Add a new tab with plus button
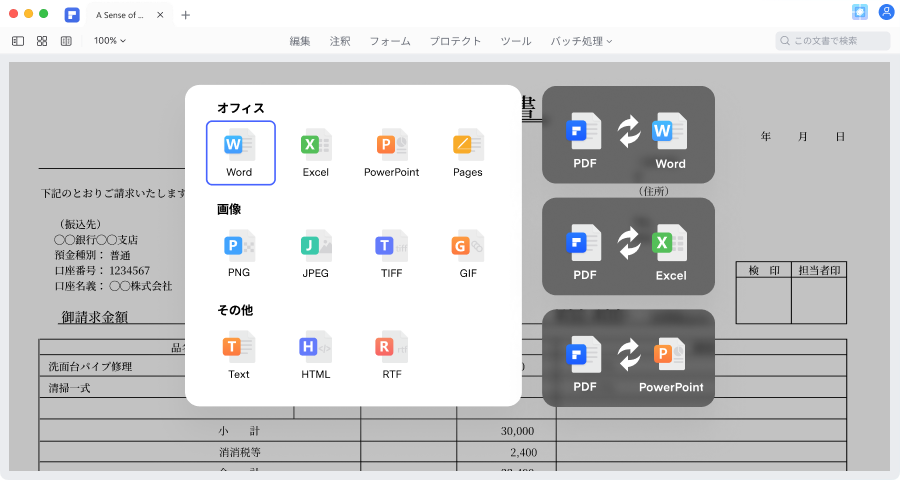Viewport: 900px width, 480px height. click(185, 15)
